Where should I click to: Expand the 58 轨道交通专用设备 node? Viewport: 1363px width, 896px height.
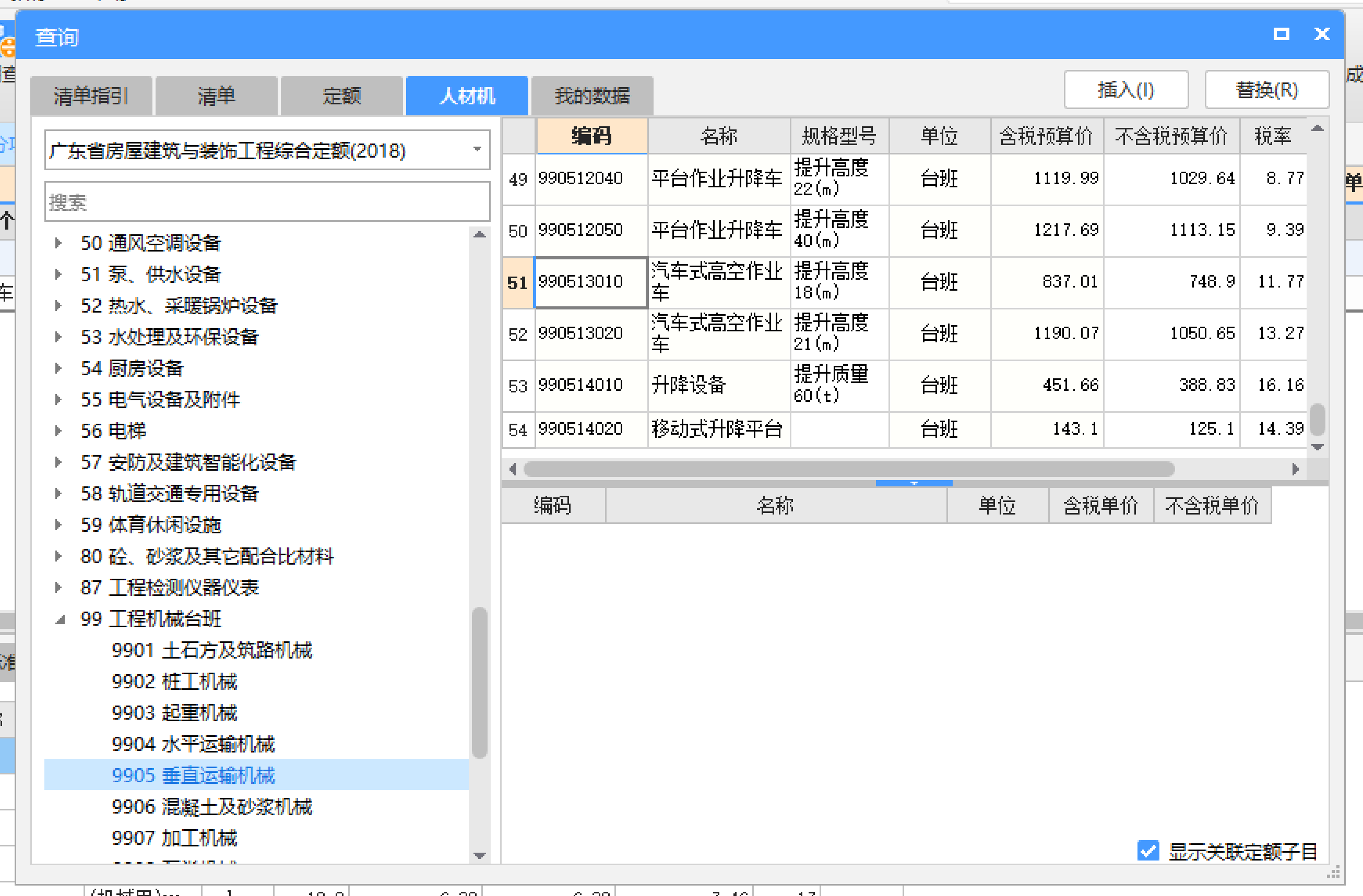point(58,494)
